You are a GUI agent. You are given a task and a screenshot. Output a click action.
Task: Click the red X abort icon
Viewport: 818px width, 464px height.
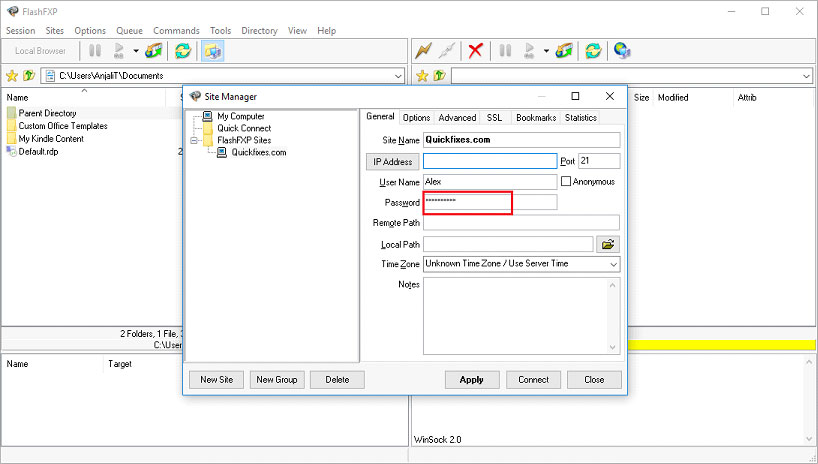[475, 51]
